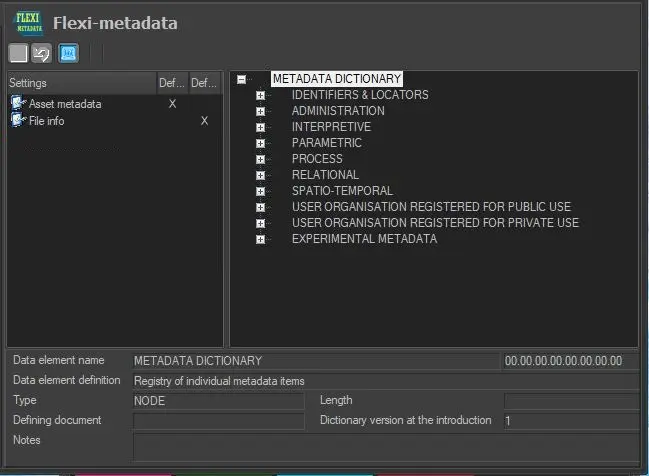Click the File info row icon
Screen dimensions: 649x476
point(18,121)
